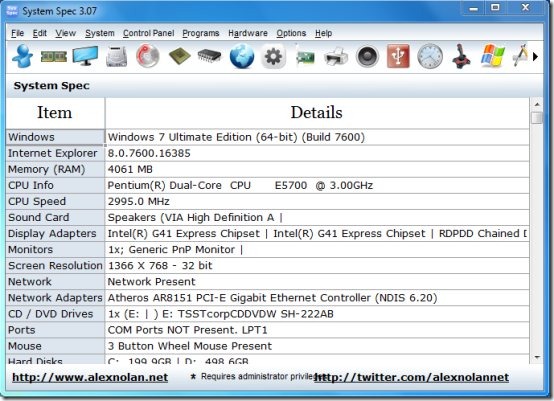Select the Memory (RAM) row label

click(55, 169)
